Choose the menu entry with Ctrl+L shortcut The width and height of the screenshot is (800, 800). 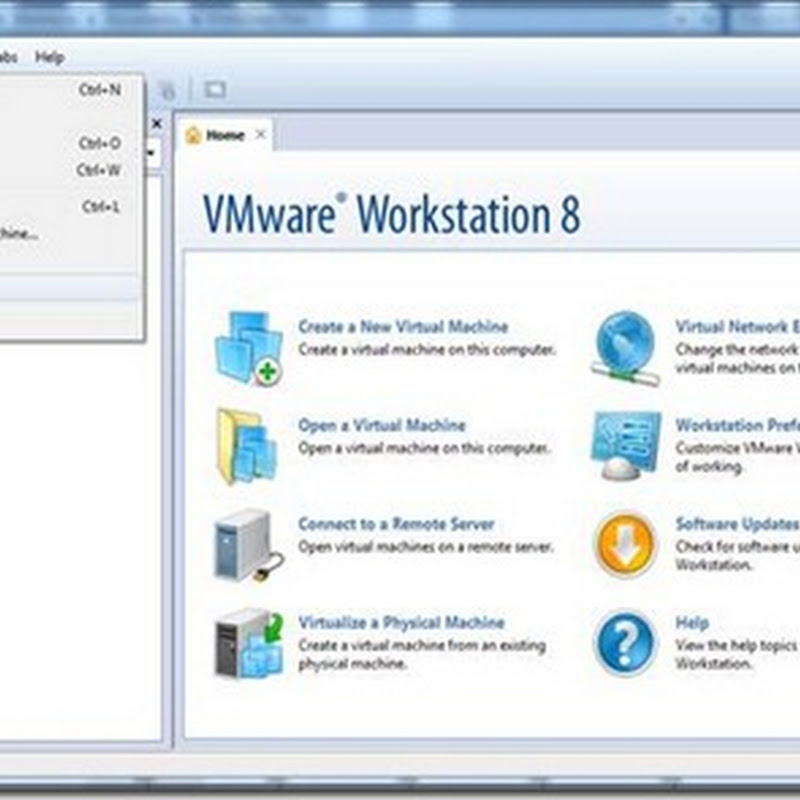pyautogui.click(x=70, y=207)
